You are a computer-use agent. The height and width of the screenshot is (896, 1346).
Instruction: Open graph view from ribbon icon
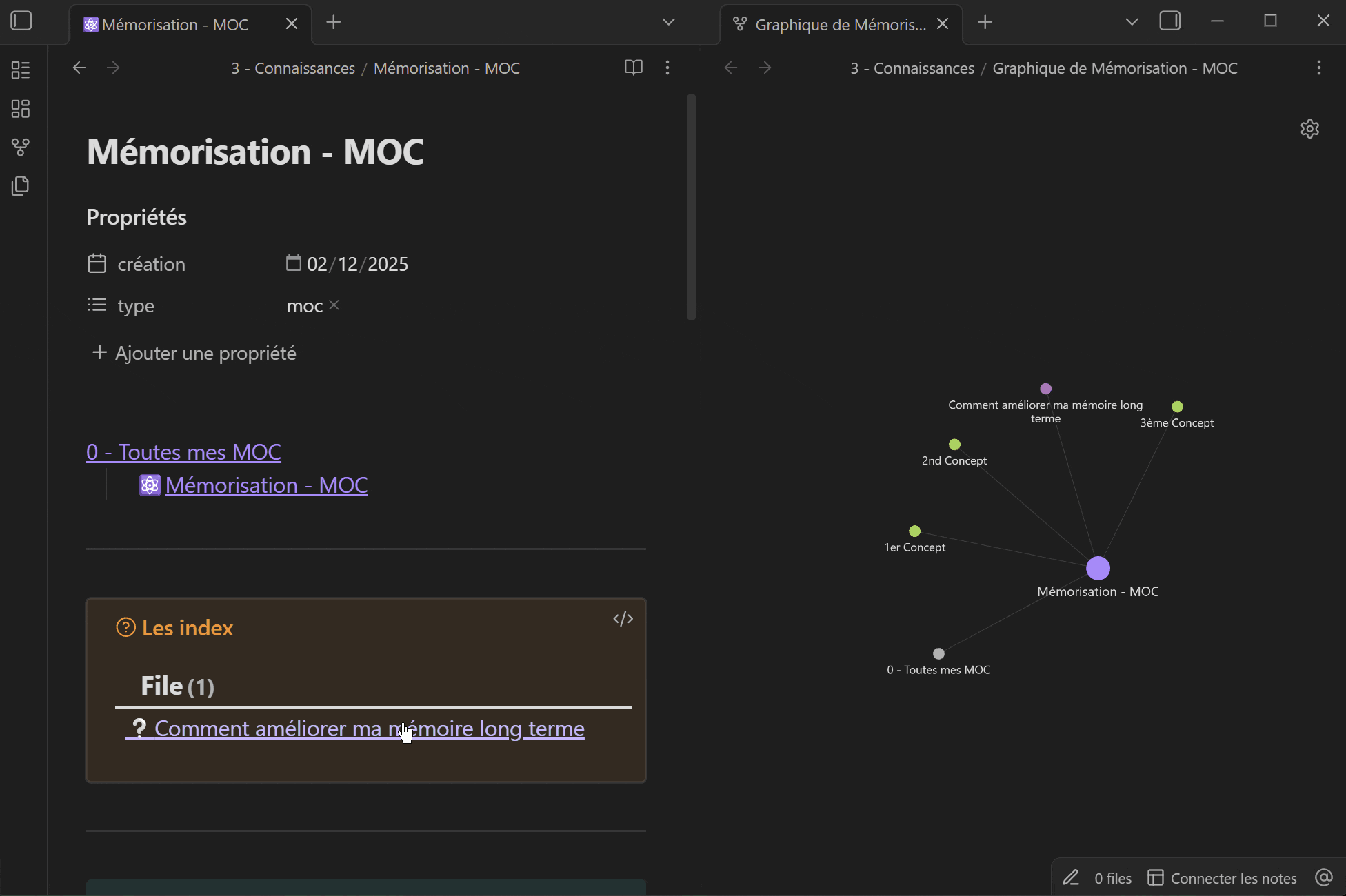21,147
